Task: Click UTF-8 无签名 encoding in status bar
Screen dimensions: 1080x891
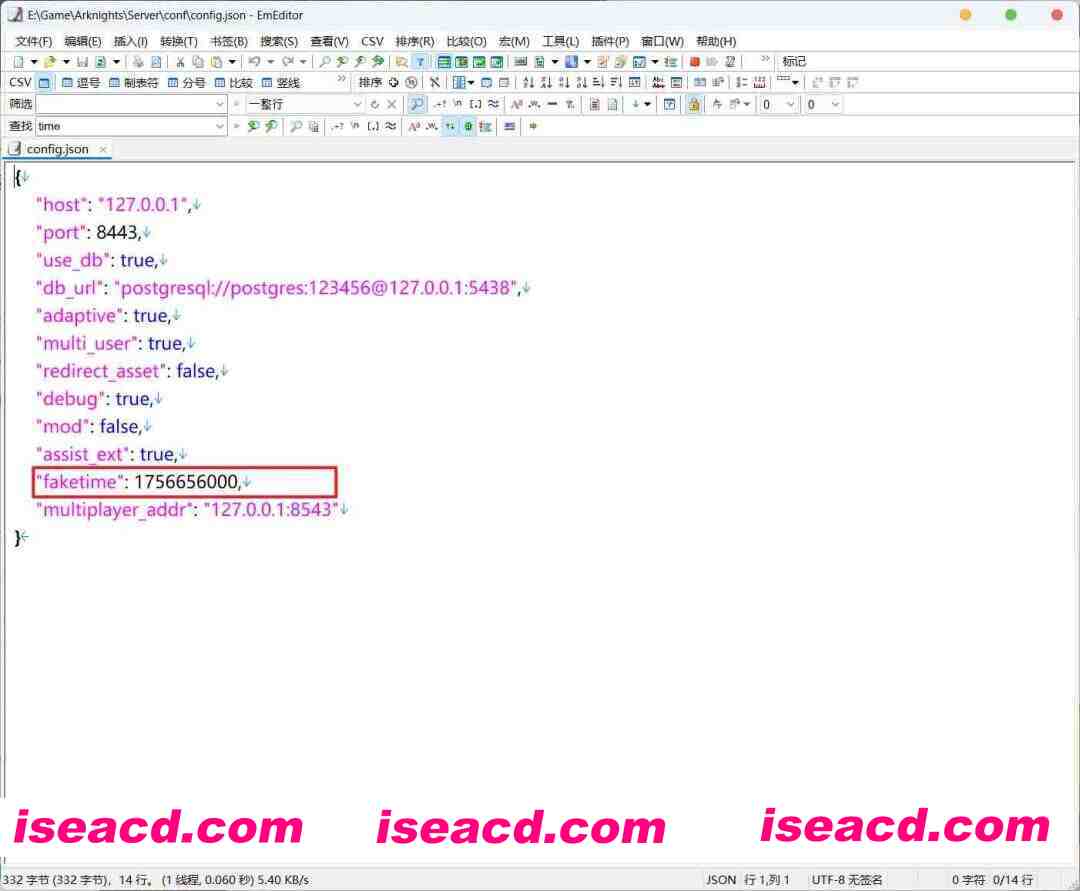Action: pyautogui.click(x=847, y=880)
